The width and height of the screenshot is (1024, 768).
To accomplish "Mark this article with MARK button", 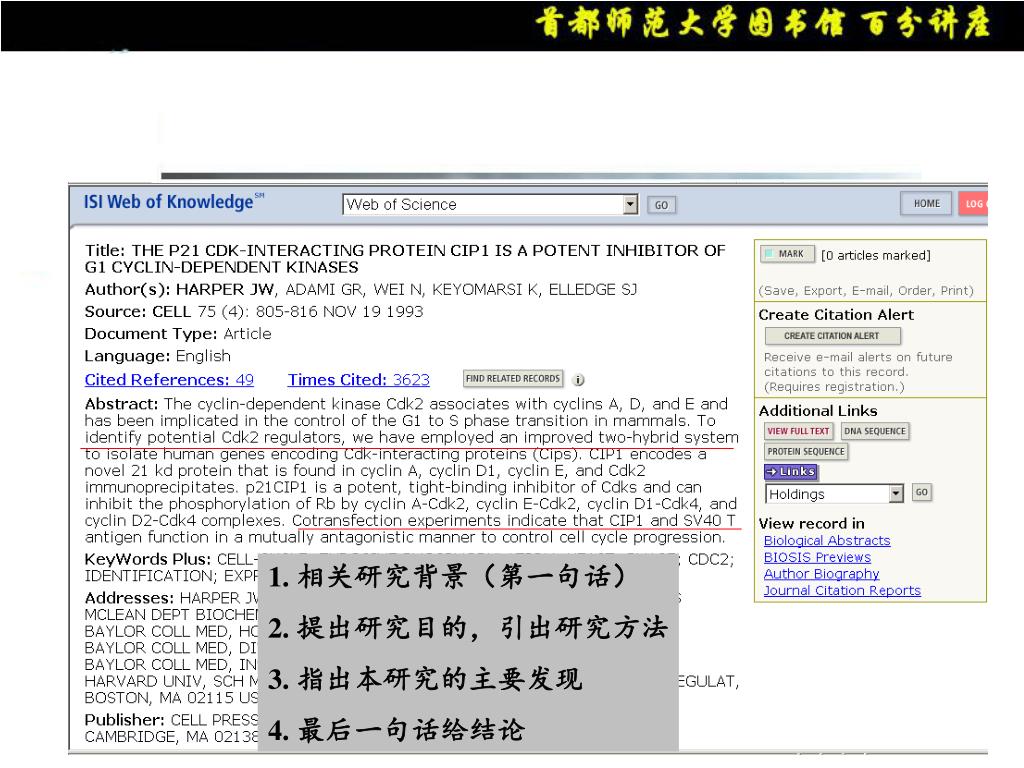I will 788,253.
